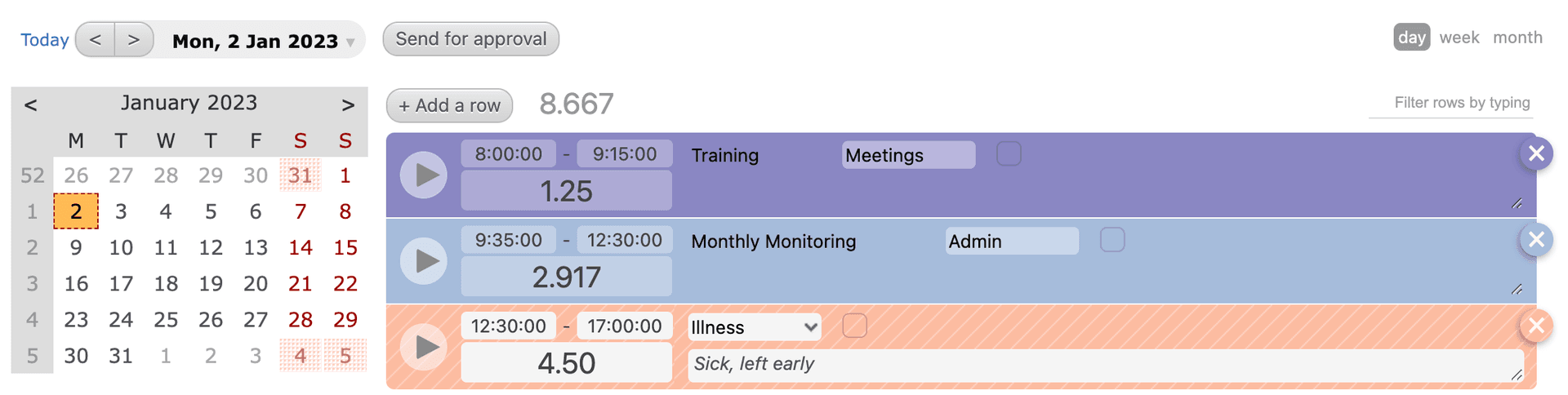The width and height of the screenshot is (1568, 395).
Task: Open the Illness type dropdown
Action: tap(754, 327)
